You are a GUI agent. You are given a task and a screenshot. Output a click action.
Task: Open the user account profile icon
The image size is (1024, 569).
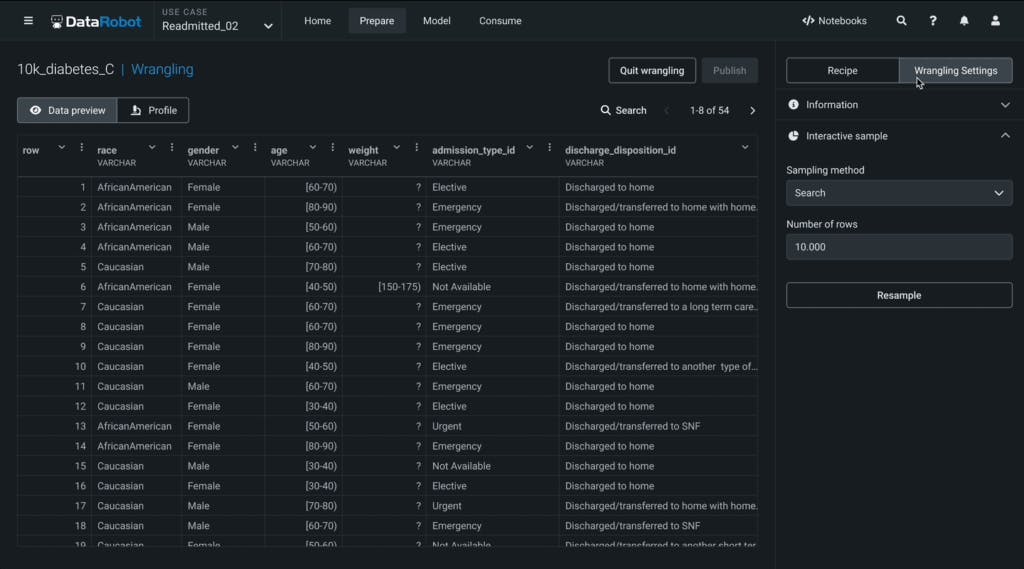click(x=995, y=21)
